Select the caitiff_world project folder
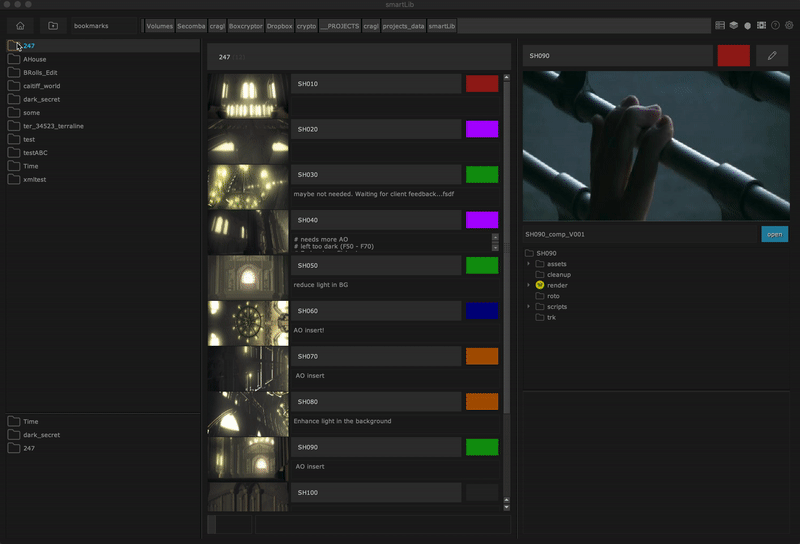 click(x=41, y=86)
